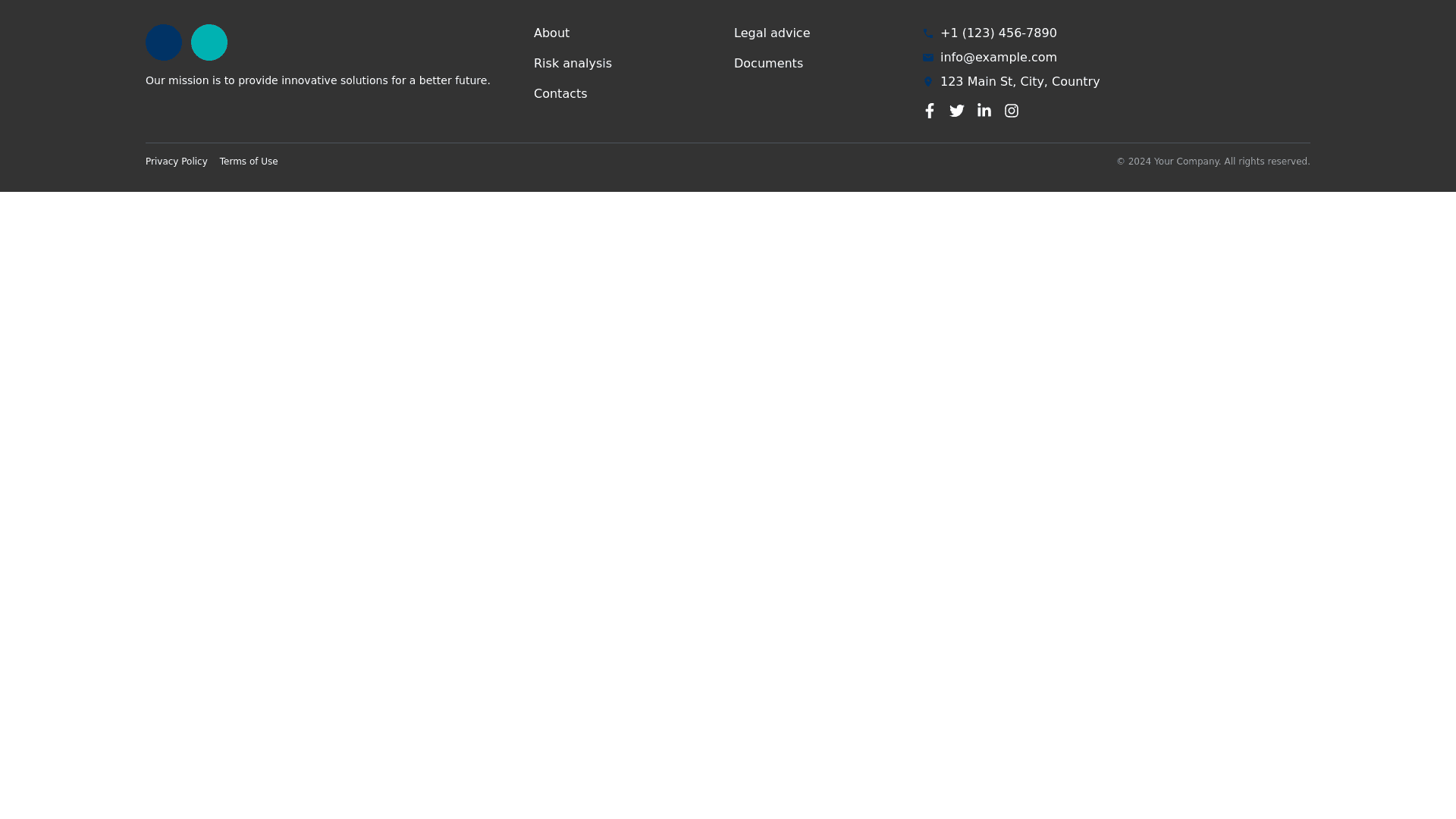Open the Twitter bird icon
Viewport: 1456px width, 819px height.
[x=957, y=111]
